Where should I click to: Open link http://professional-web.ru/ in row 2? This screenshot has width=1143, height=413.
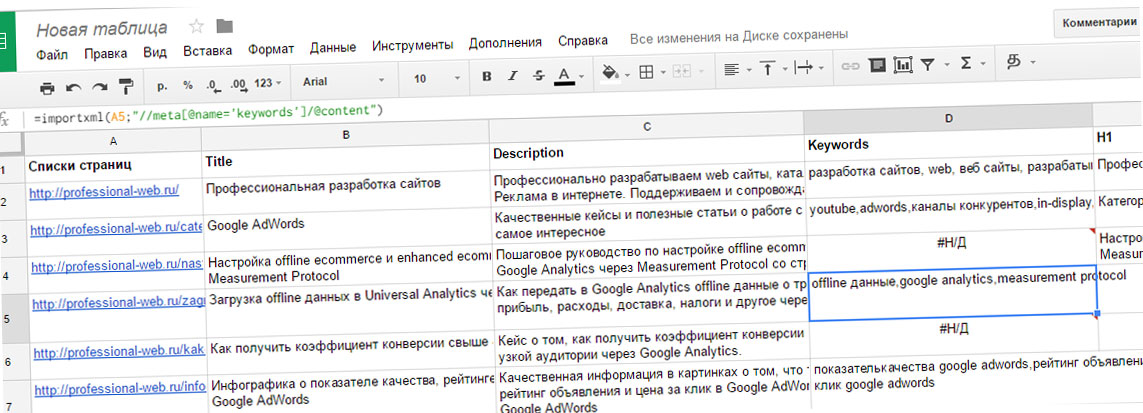click(x=104, y=192)
